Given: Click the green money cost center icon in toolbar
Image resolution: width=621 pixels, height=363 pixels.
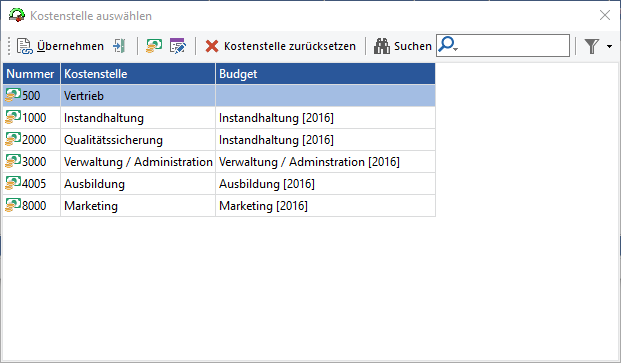Looking at the screenshot, I should [154, 46].
